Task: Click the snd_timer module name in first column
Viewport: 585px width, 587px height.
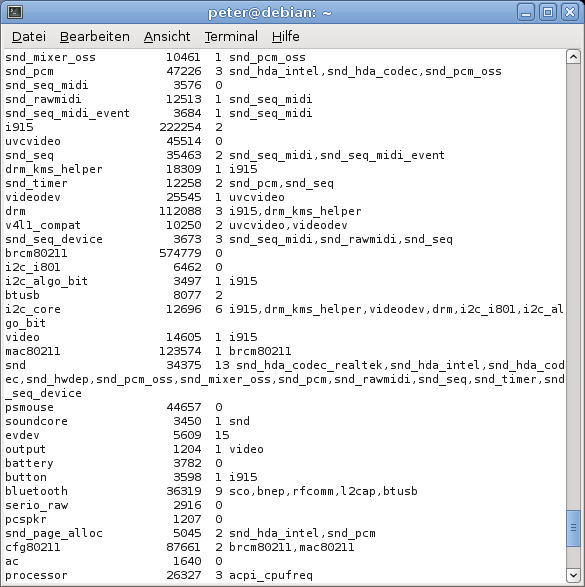Action: coord(37,183)
